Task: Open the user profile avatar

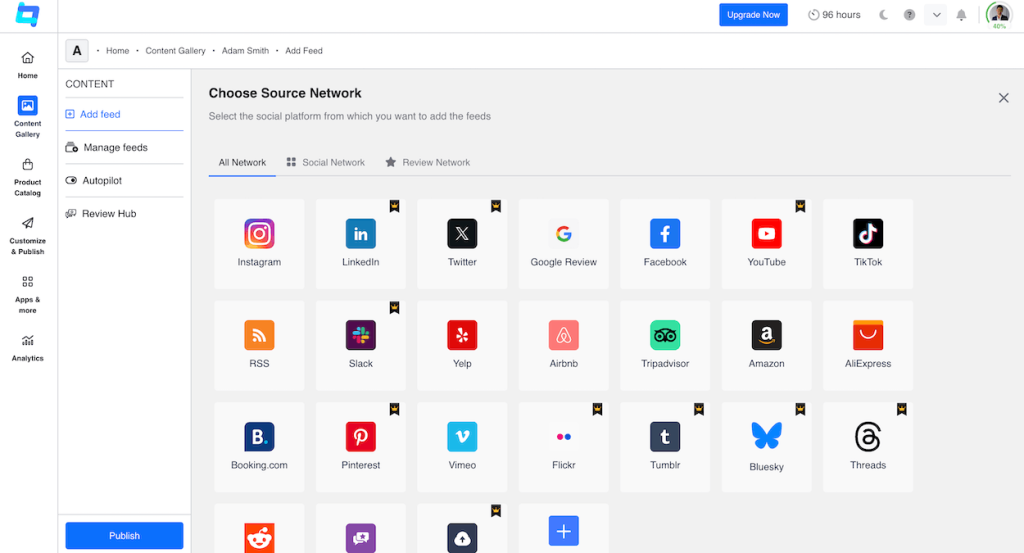Action: [x=999, y=14]
